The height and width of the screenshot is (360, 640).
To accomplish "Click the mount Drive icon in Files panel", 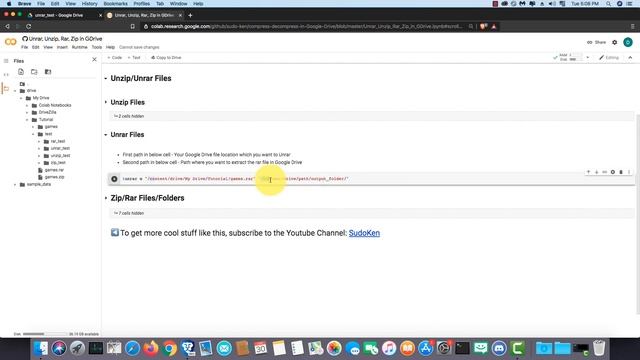I will 48,72.
